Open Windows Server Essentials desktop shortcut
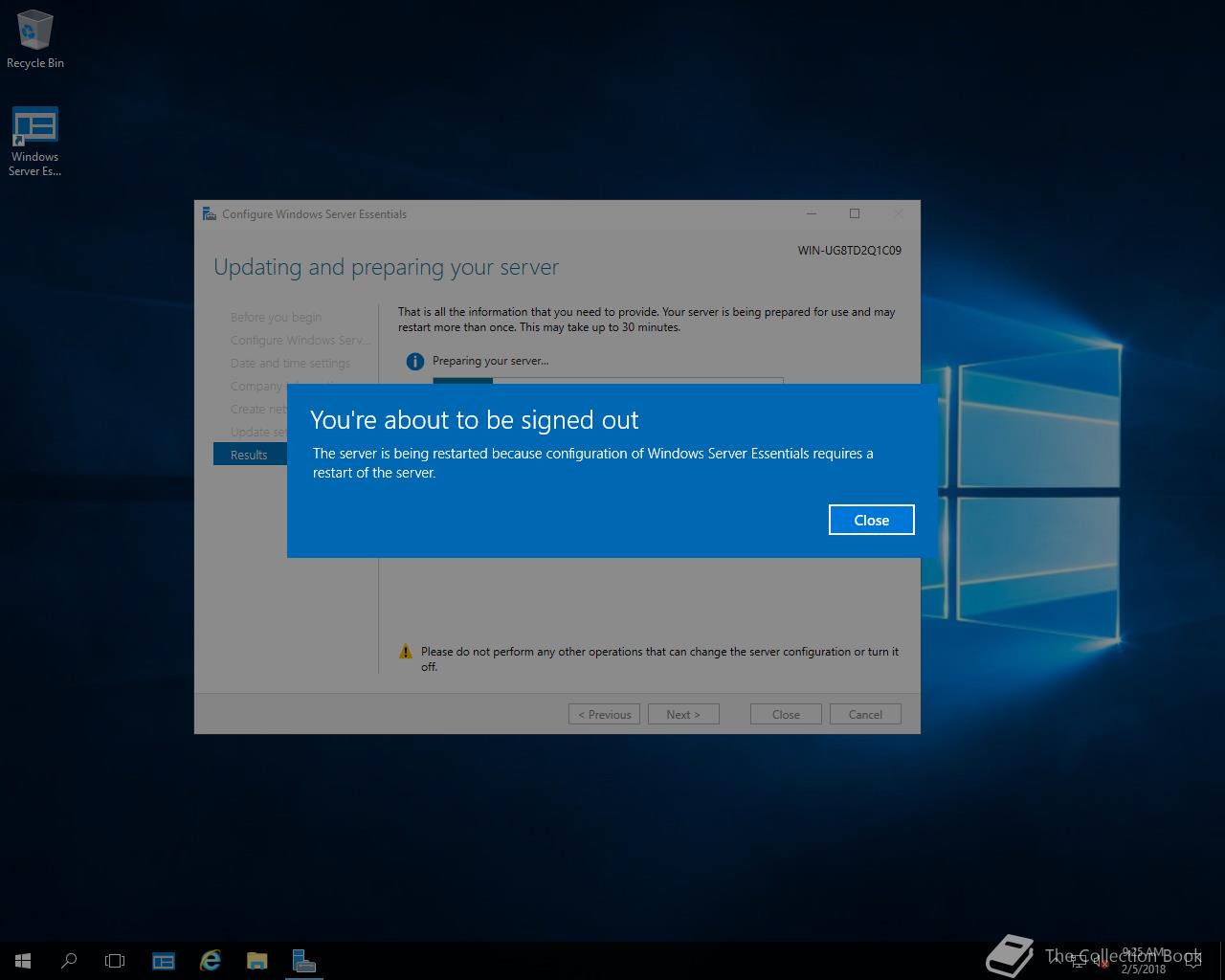The image size is (1225, 980). coord(35,142)
